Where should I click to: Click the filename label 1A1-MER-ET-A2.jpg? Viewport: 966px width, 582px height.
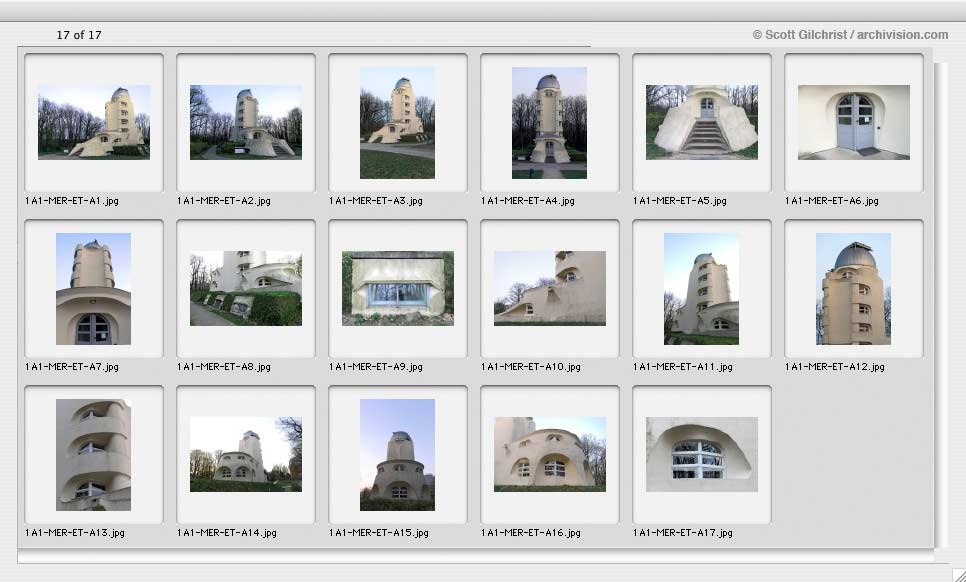click(x=224, y=201)
